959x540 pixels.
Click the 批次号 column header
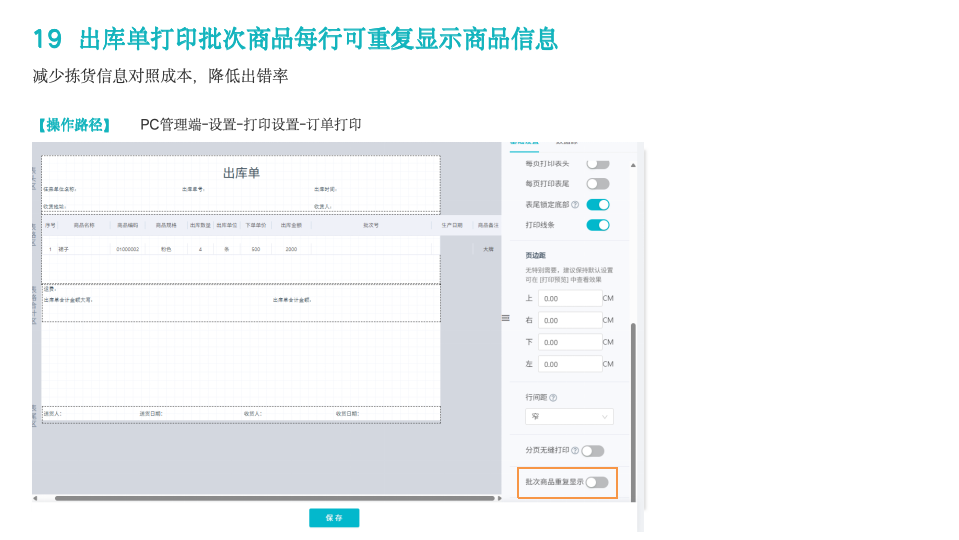tap(371, 225)
